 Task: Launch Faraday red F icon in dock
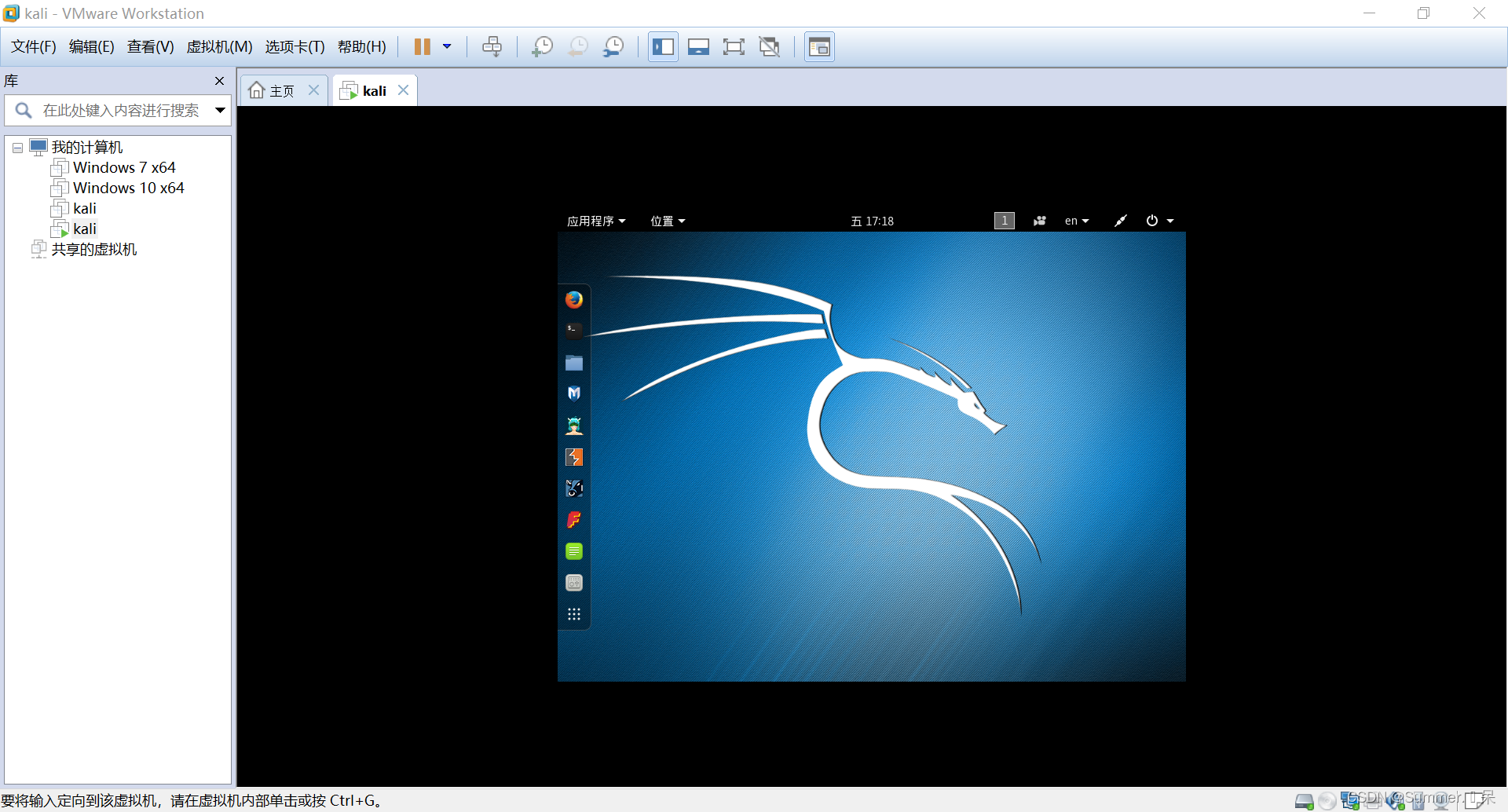[574, 520]
